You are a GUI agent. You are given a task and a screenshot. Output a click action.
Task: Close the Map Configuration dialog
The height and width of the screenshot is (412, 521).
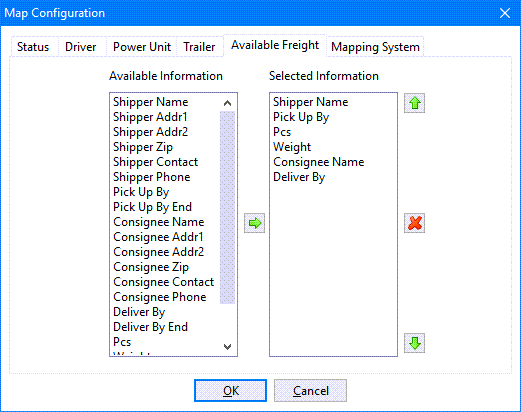tap(505, 13)
